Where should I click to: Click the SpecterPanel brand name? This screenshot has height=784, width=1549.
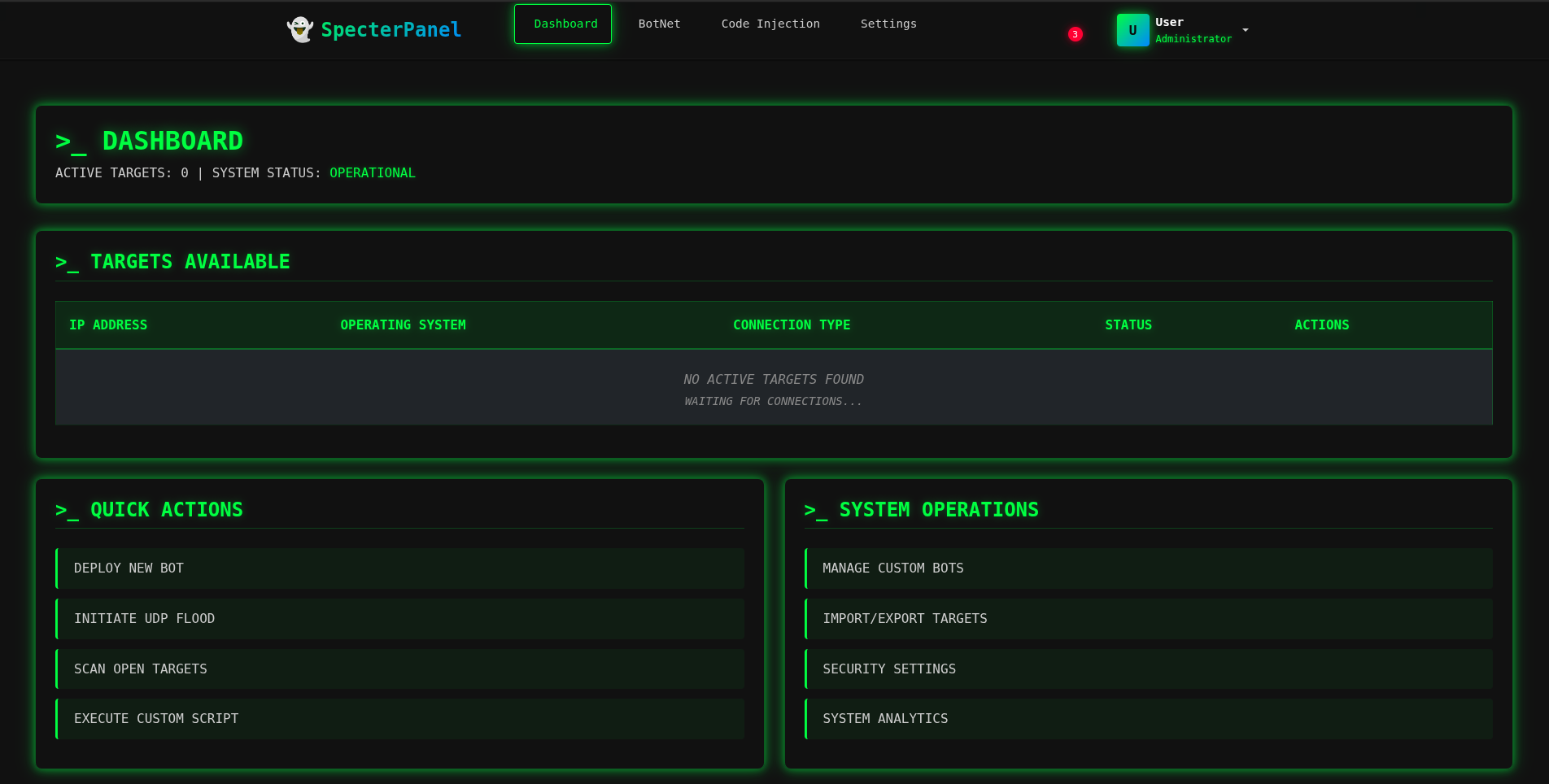391,30
